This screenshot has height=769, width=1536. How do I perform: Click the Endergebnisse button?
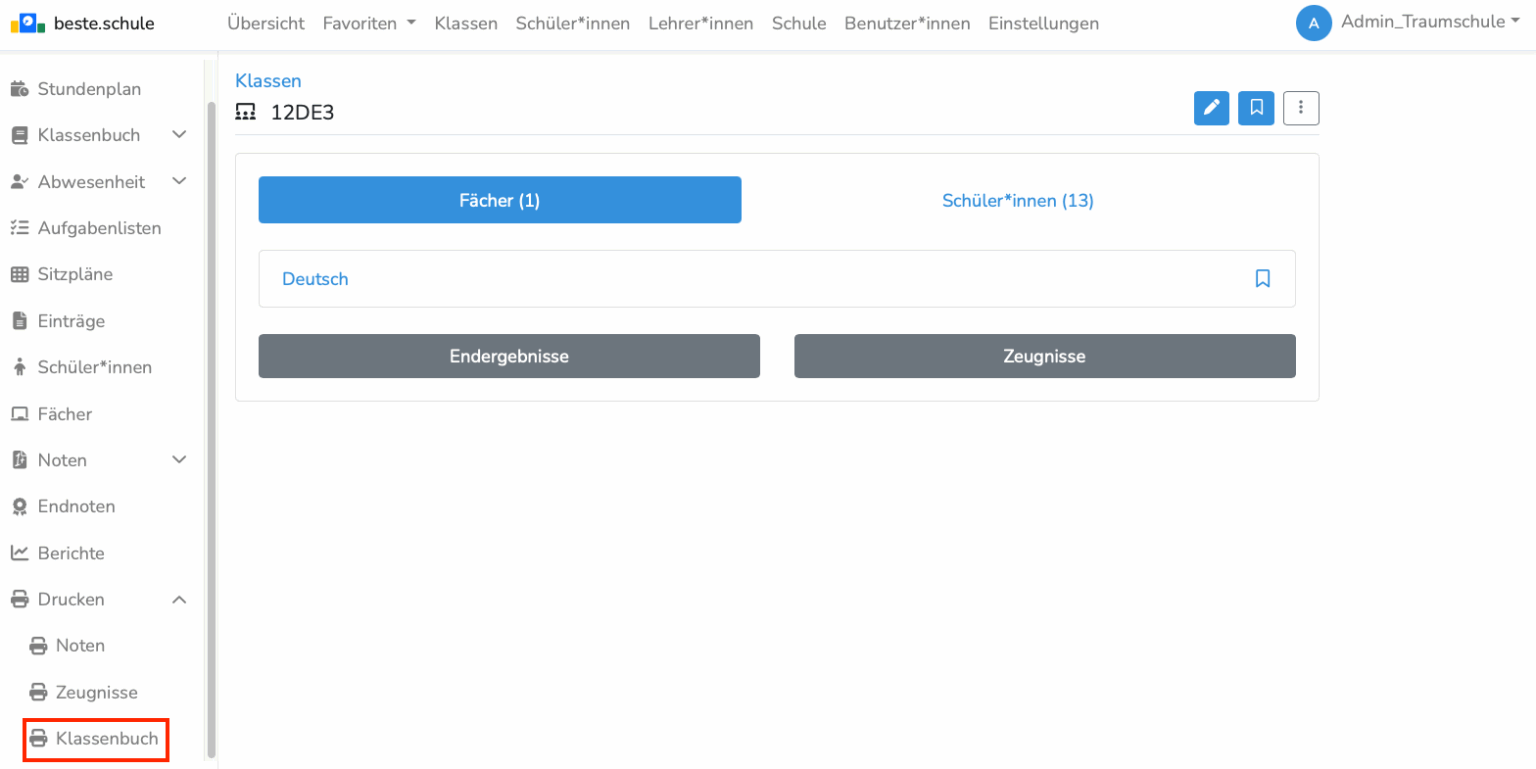[509, 356]
